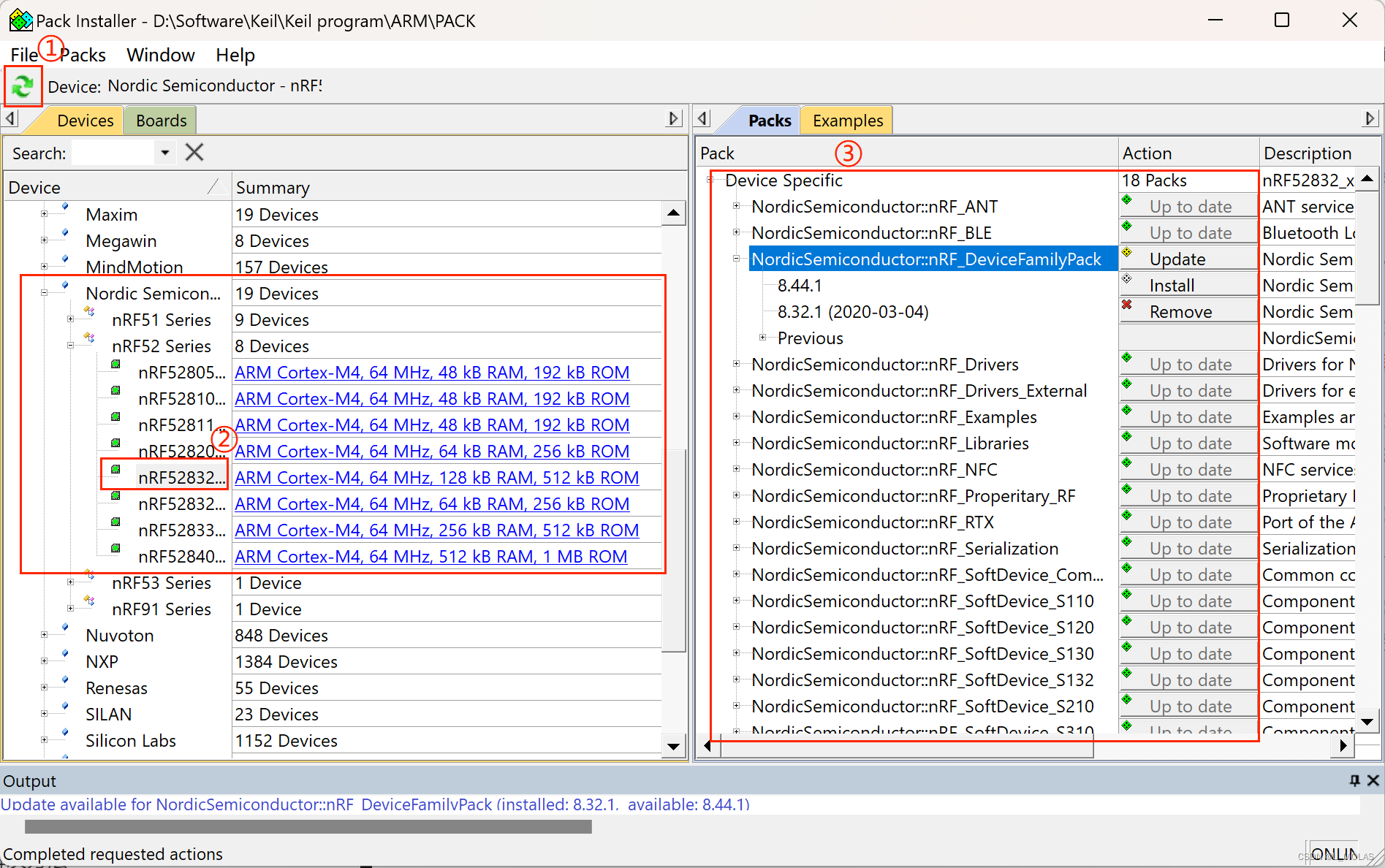Expand the Previous versions node
This screenshot has height=868, width=1385.
[763, 338]
